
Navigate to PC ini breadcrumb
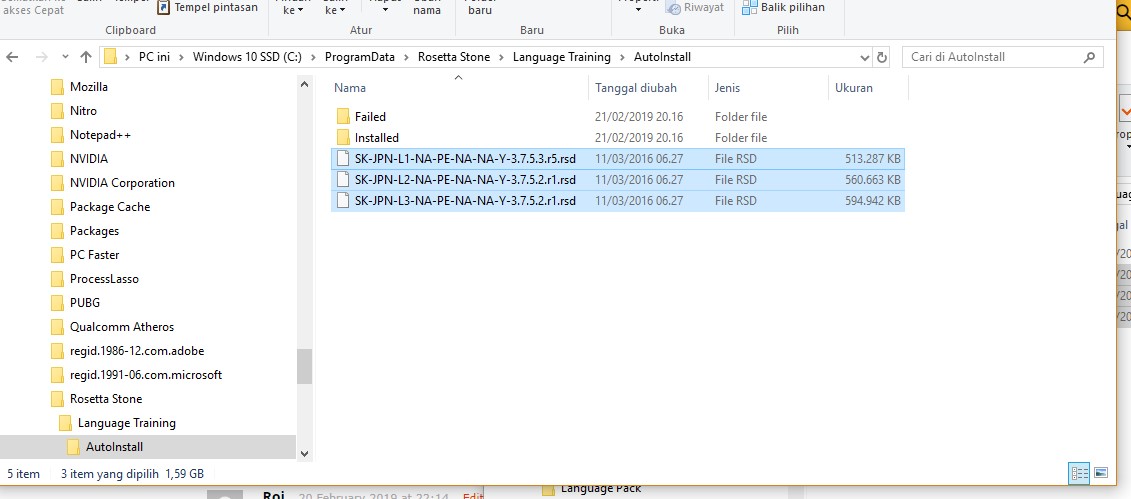(154, 57)
